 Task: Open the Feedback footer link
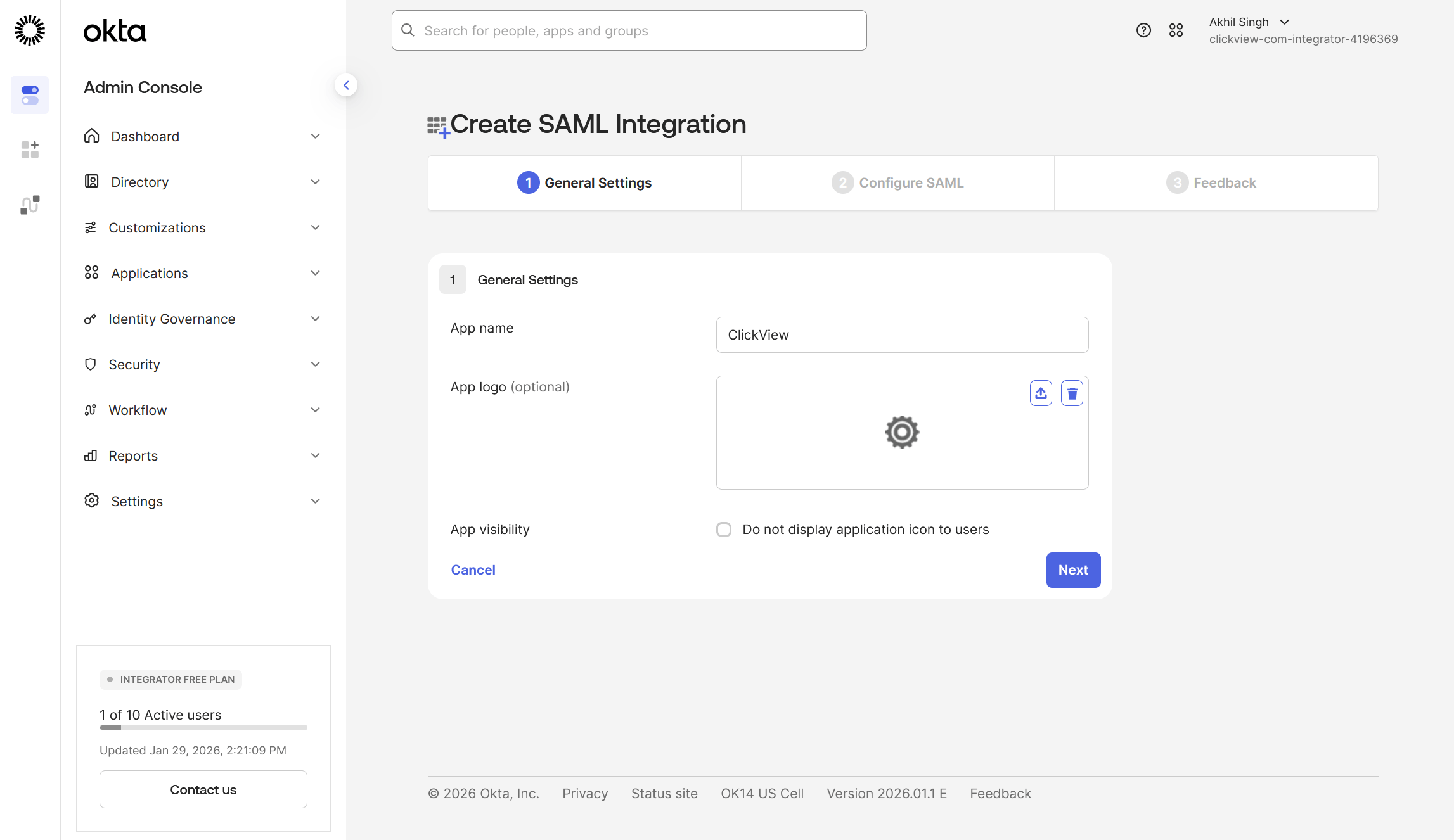[1000, 794]
